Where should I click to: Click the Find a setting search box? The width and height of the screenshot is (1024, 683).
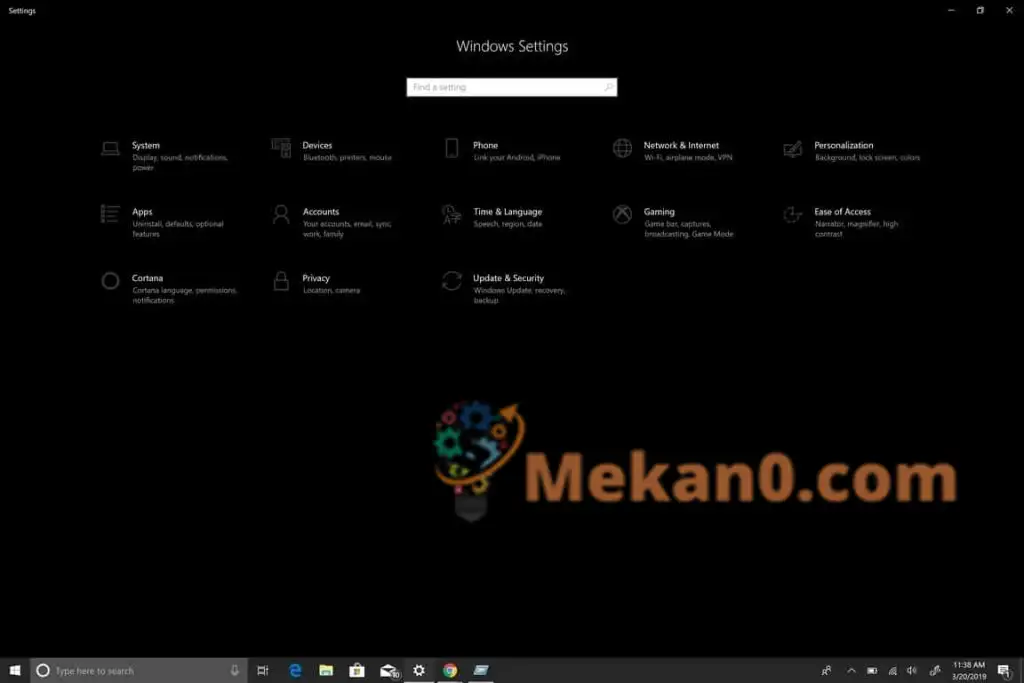tap(511, 87)
